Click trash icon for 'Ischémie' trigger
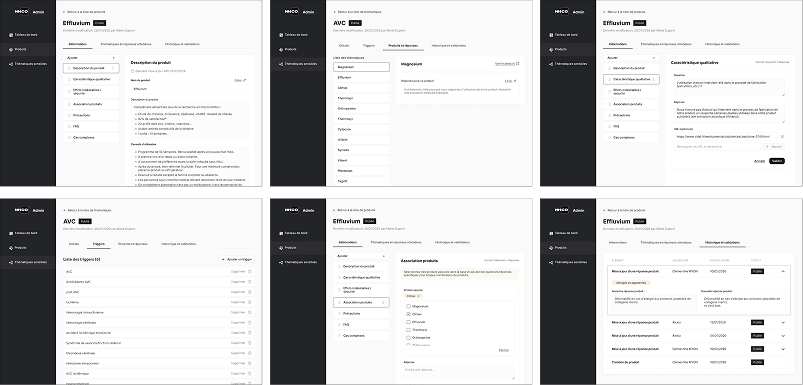Screen dimensions: 803x385 (249, 302)
